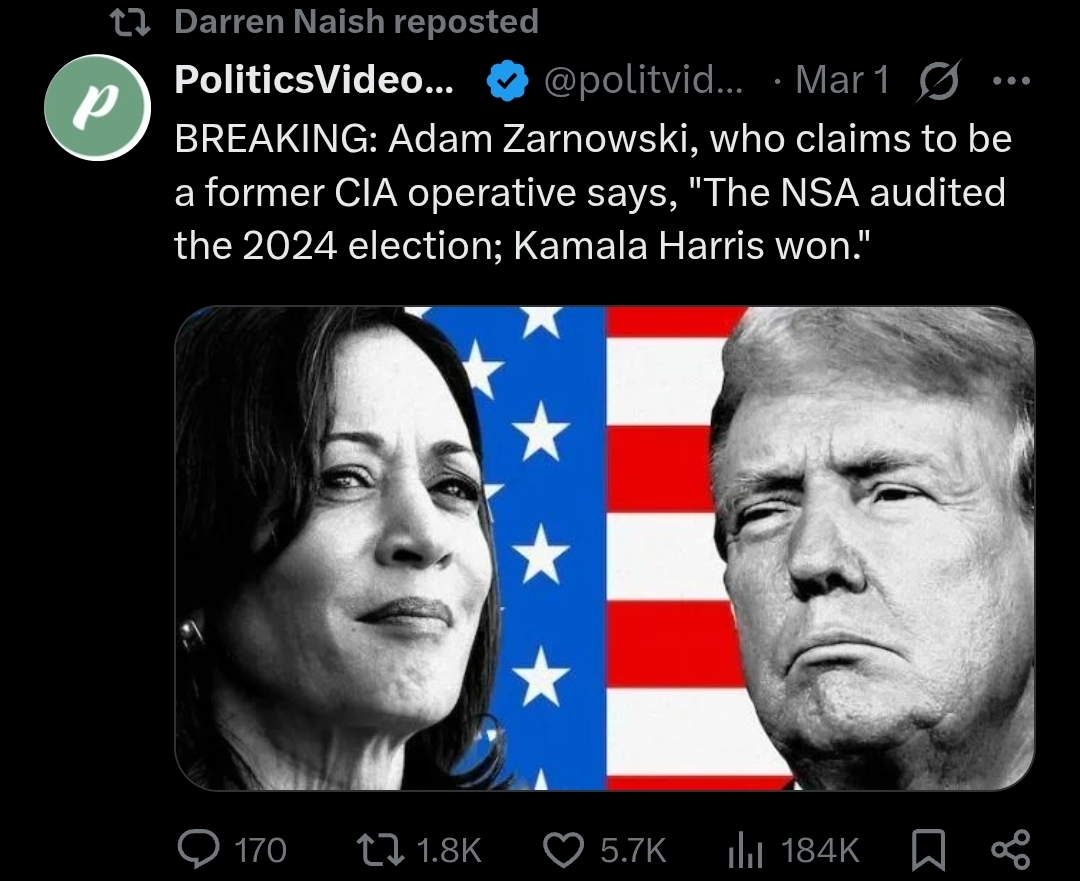
Task: Like the post with the heart icon
Action: pyautogui.click(x=564, y=850)
